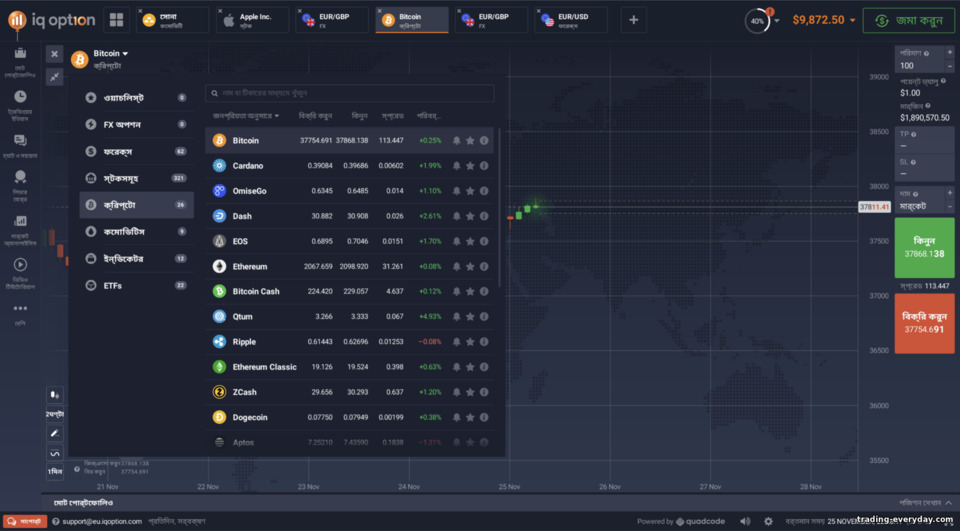Open the More three-dots sidebar item
Screen dimensions: 960x531
20,309
